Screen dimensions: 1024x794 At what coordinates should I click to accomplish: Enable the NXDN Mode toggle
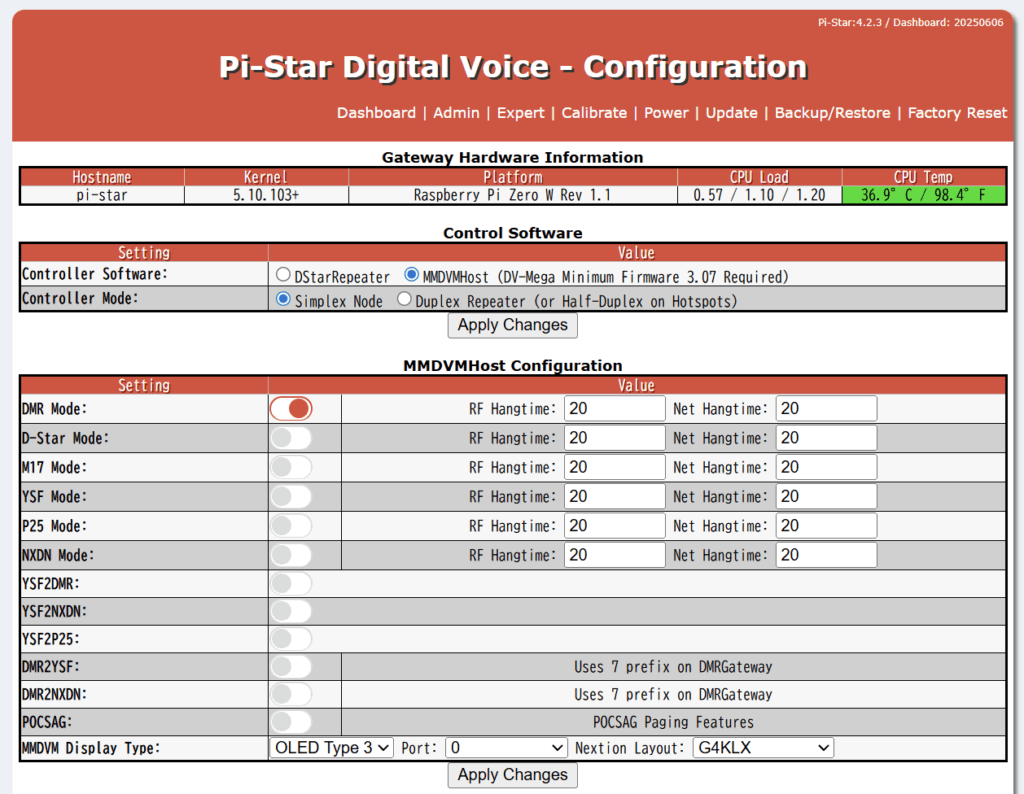pos(291,556)
